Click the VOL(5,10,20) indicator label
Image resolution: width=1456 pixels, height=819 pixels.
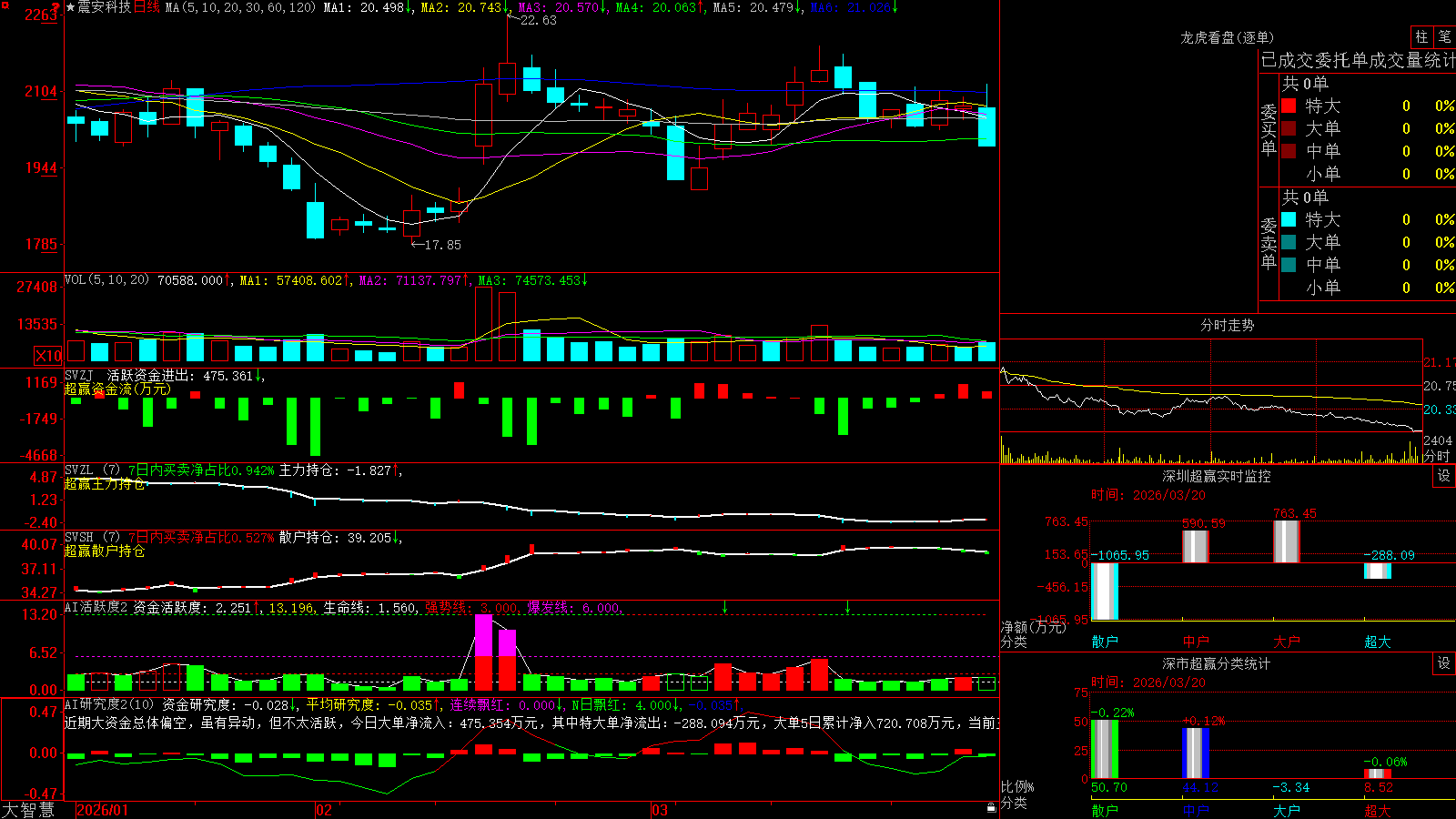pyautogui.click(x=106, y=280)
